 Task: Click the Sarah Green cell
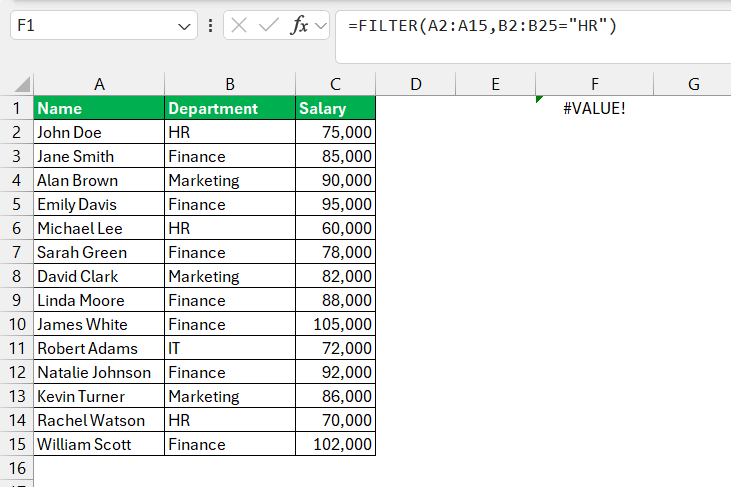point(99,252)
